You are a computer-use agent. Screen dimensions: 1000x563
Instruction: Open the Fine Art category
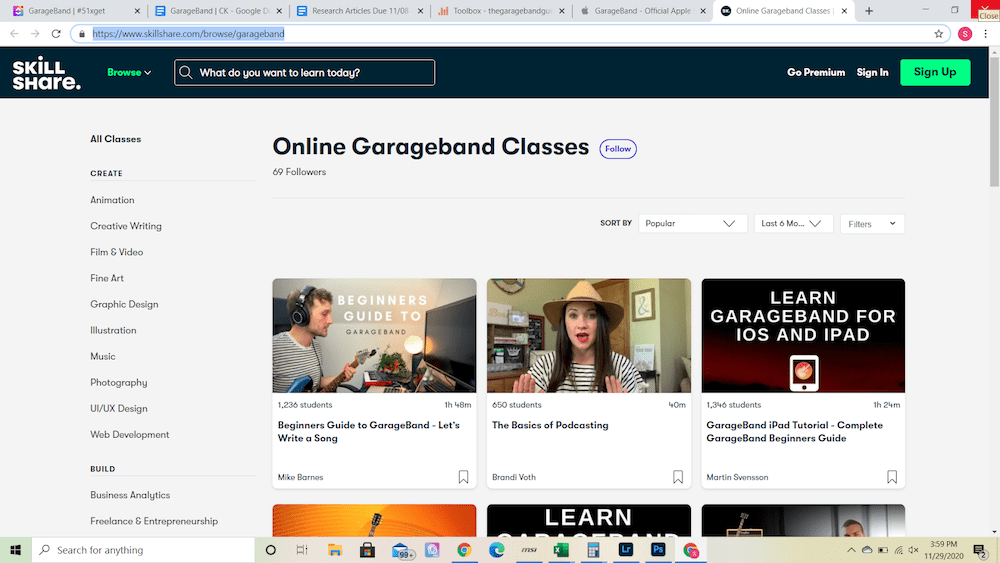pyautogui.click(x=107, y=278)
